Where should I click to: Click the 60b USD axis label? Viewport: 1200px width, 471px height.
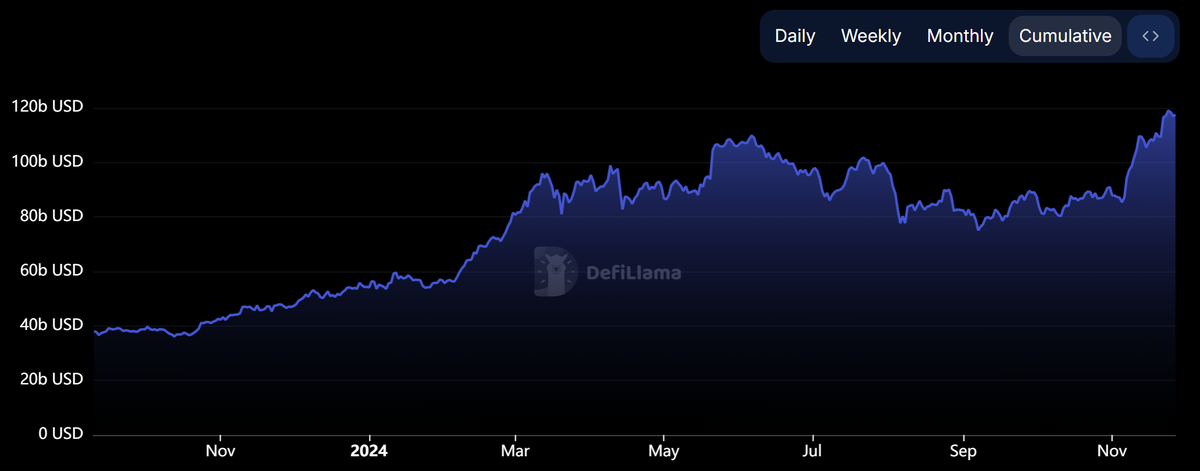[x=50, y=270]
